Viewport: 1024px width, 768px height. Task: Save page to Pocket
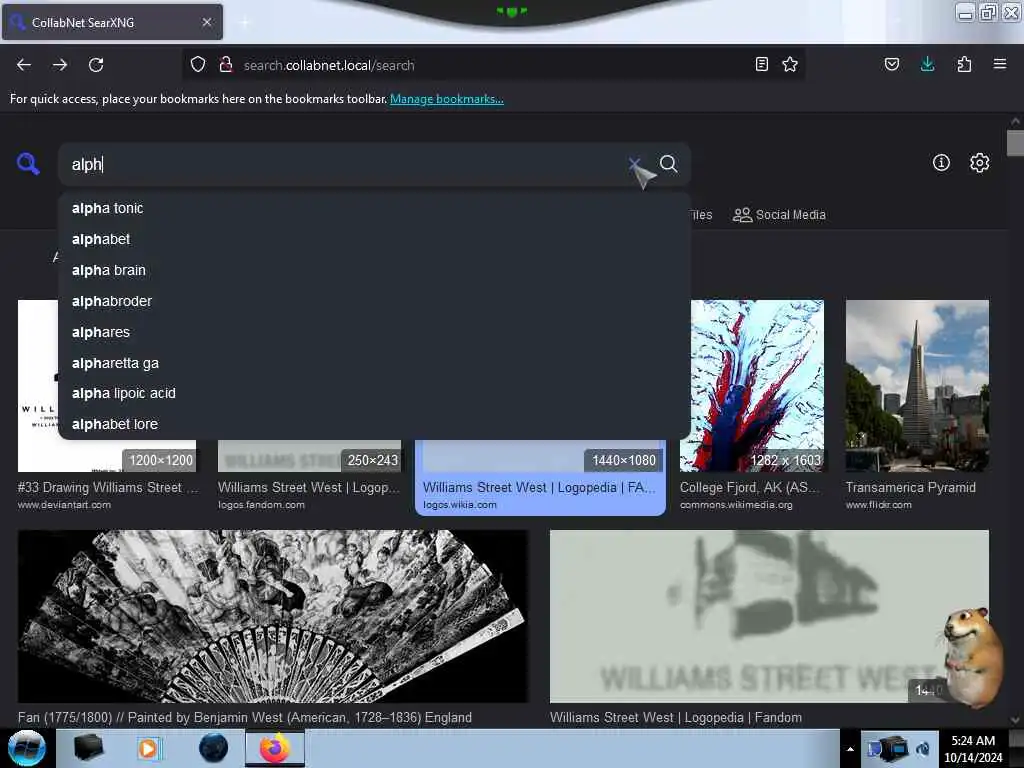[891, 64]
